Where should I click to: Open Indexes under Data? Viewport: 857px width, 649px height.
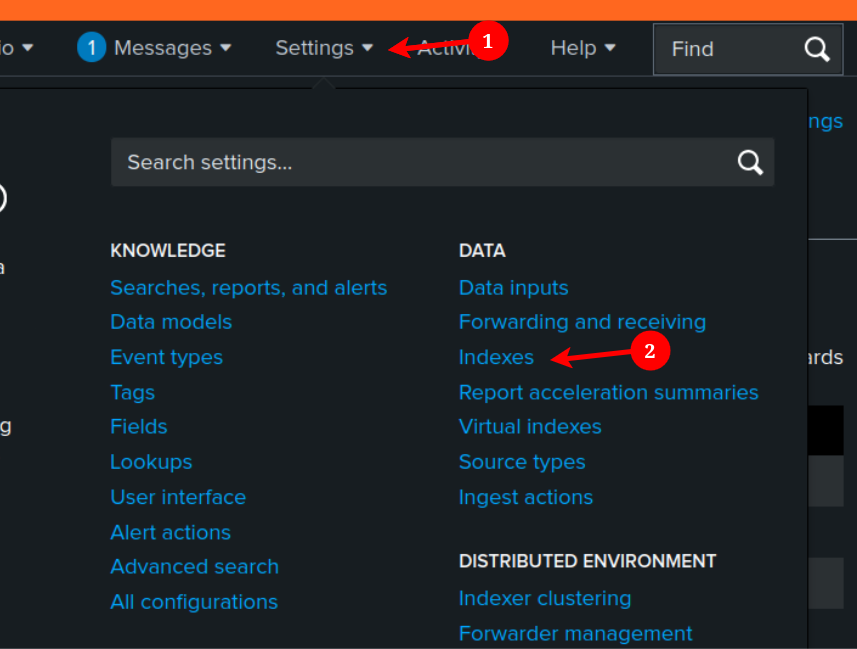point(496,357)
